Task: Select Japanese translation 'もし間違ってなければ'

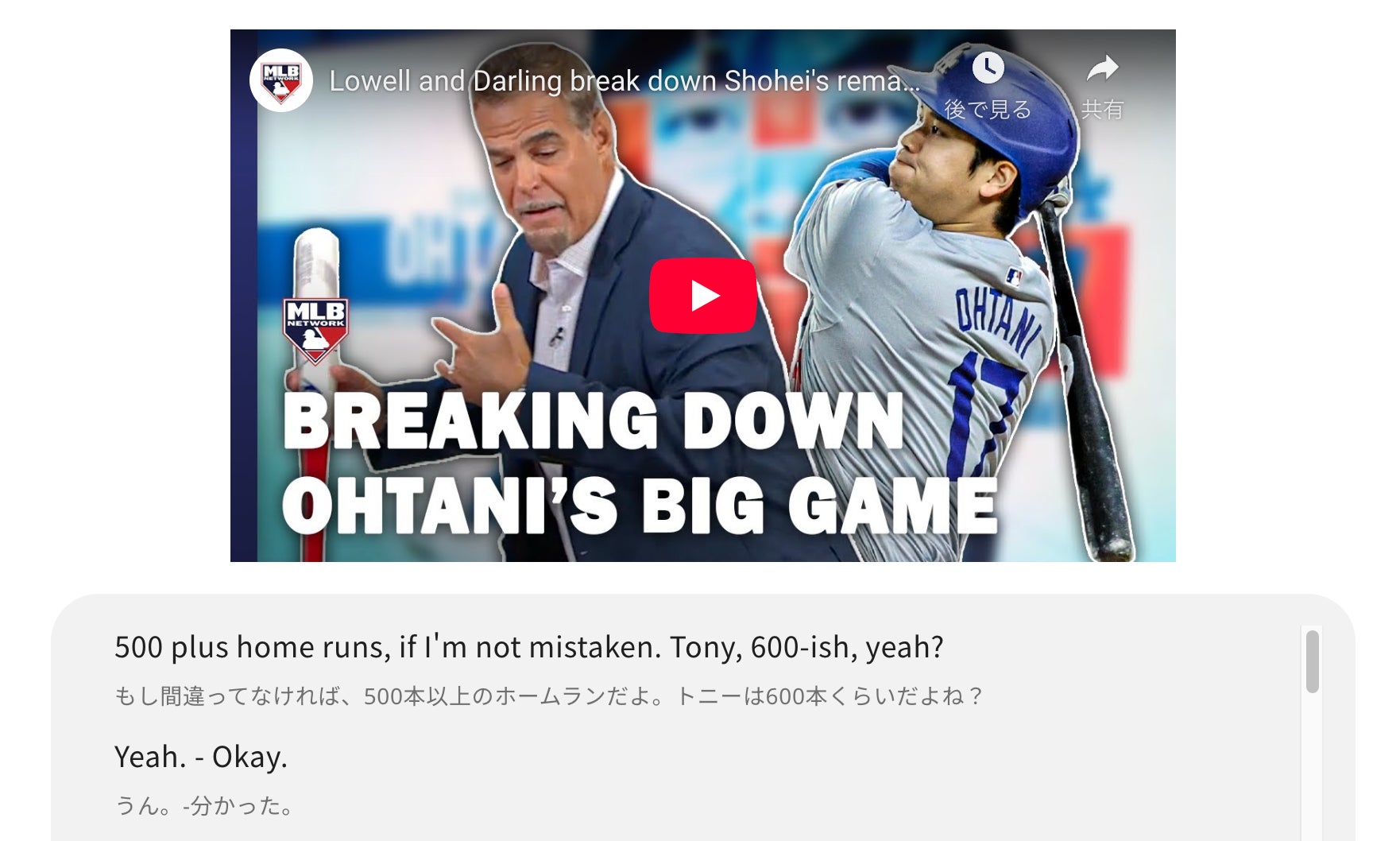Action: pos(550,696)
